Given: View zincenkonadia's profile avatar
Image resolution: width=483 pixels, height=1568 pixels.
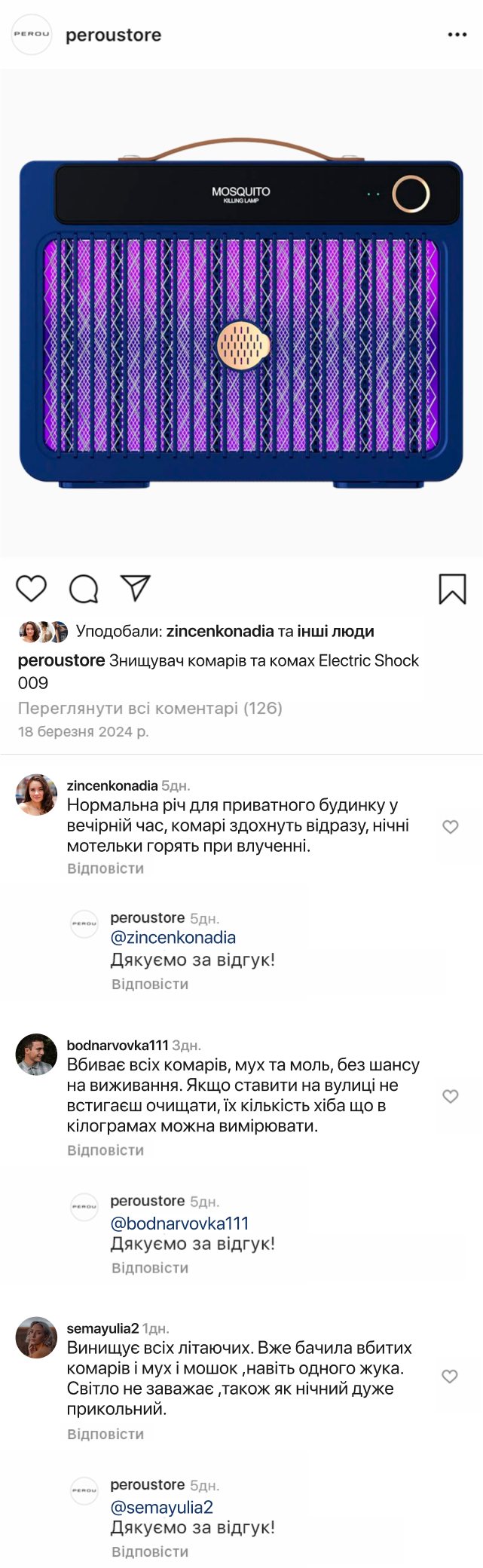Looking at the screenshot, I should pyautogui.click(x=36, y=795).
